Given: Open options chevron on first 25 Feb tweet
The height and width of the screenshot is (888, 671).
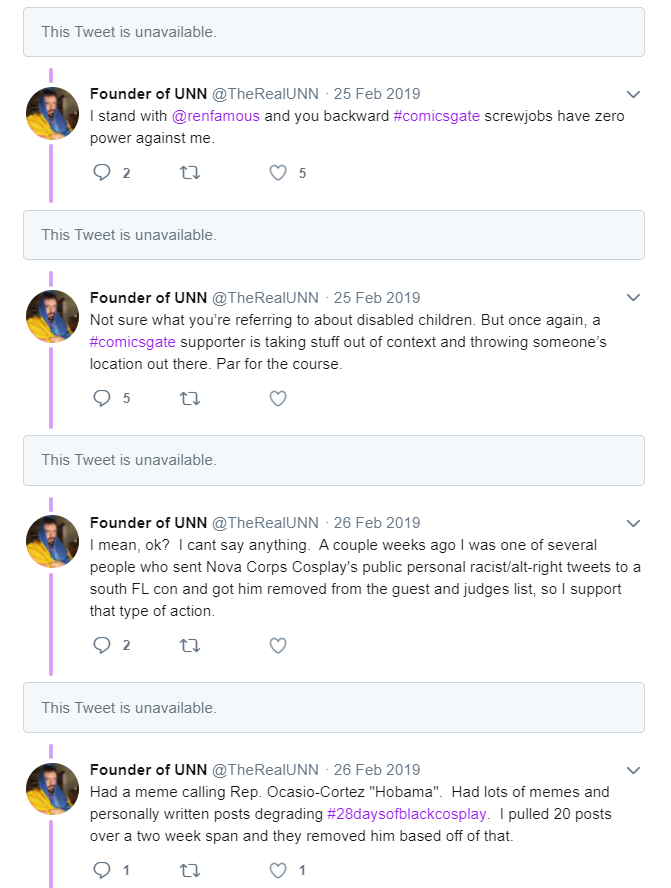Looking at the screenshot, I should (633, 94).
